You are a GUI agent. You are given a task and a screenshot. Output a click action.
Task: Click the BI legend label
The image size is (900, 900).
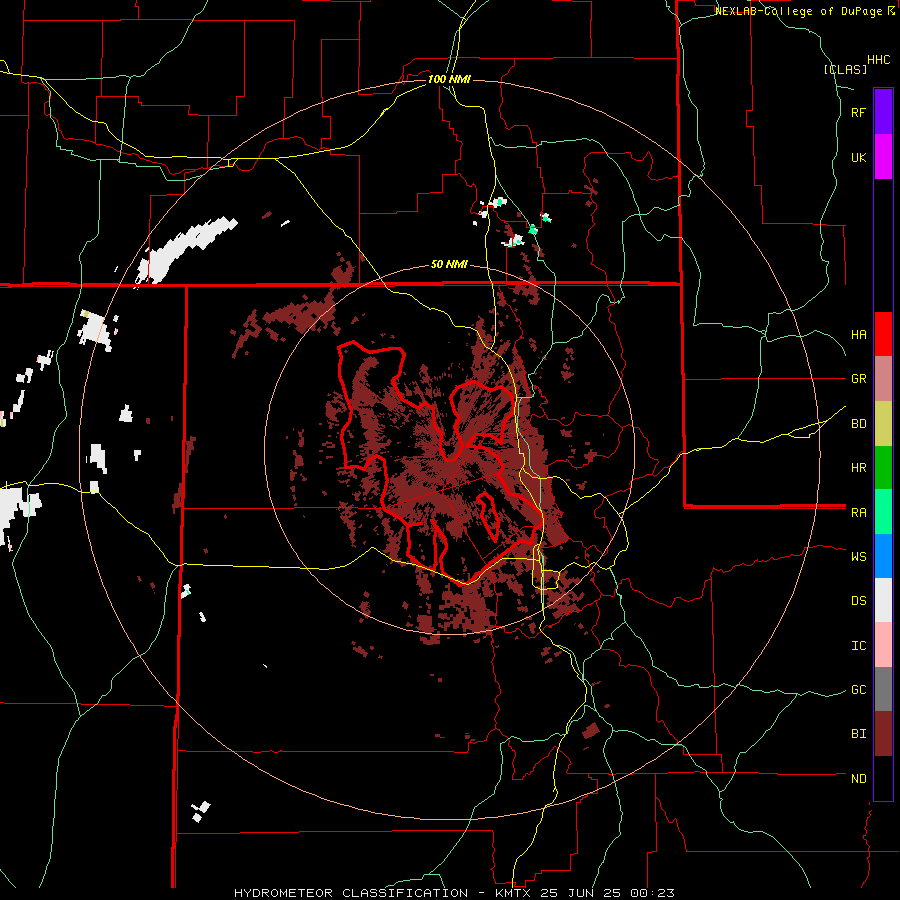859,734
